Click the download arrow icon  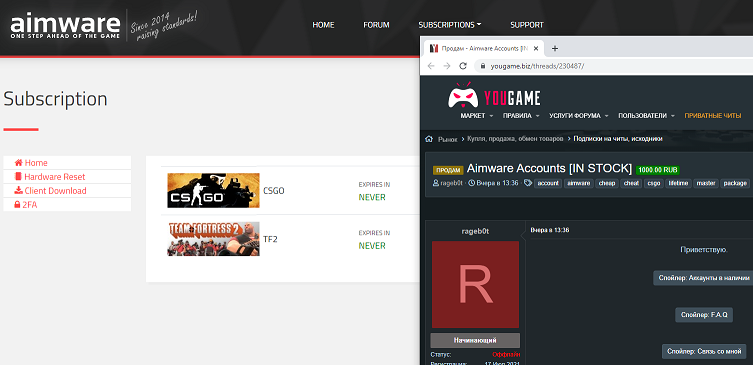[x=18, y=191]
